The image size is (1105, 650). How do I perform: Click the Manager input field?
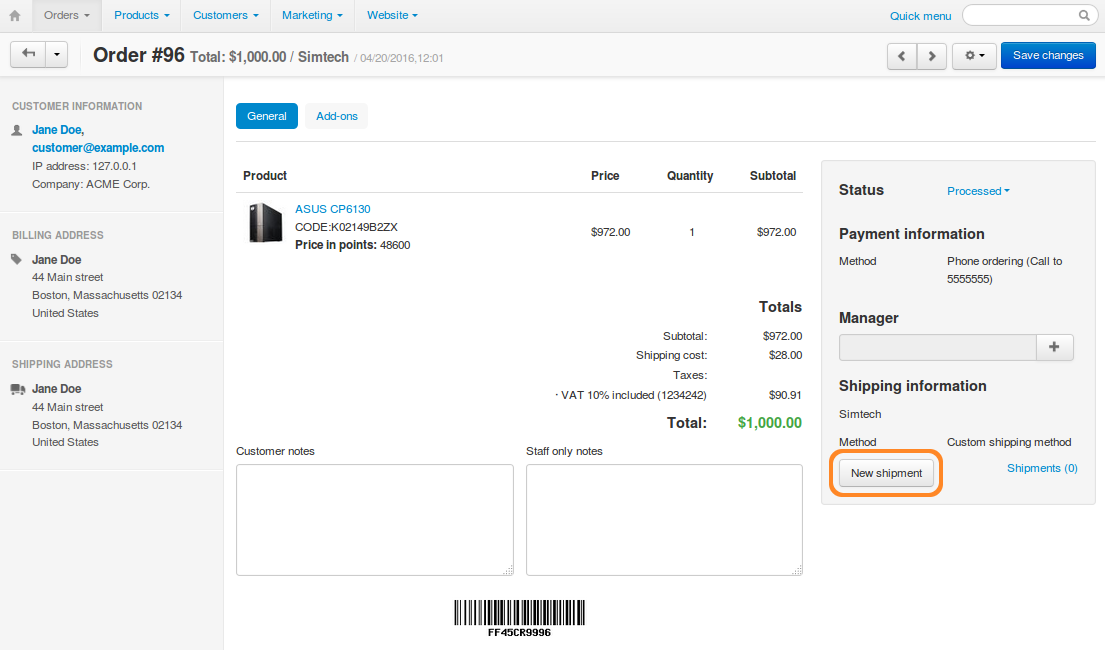938,347
